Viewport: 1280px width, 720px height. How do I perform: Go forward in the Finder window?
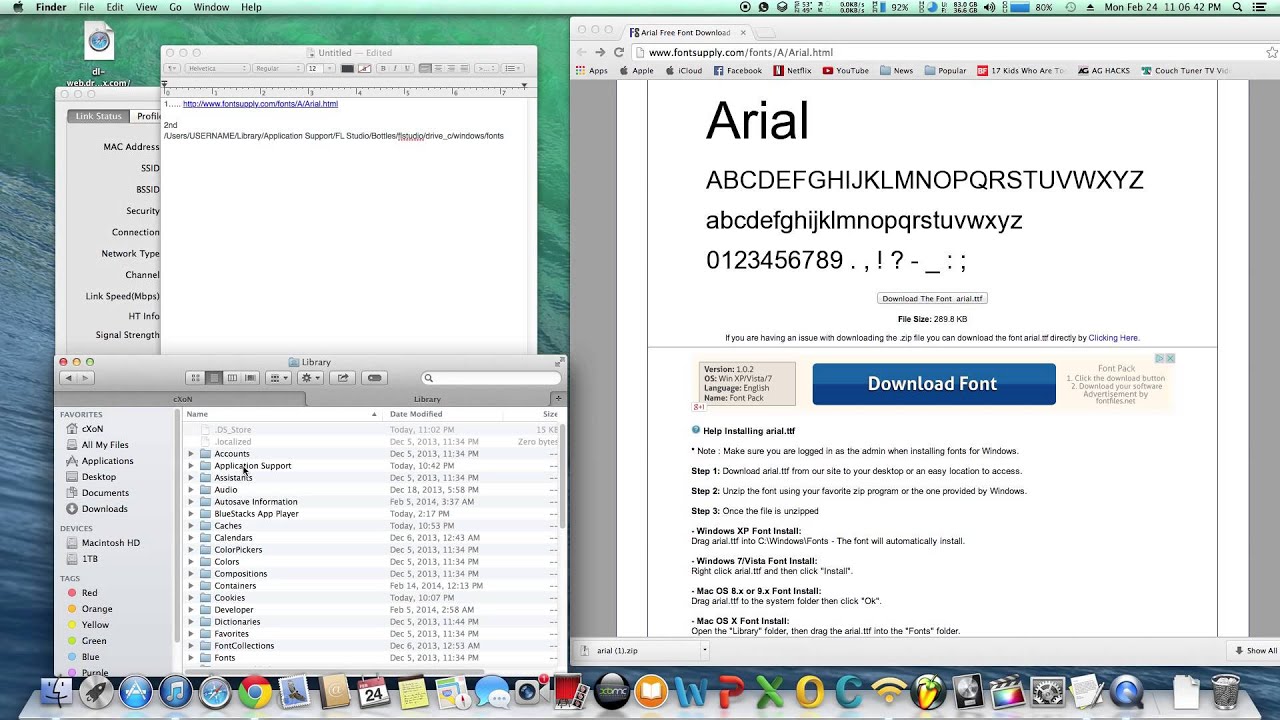[85, 378]
